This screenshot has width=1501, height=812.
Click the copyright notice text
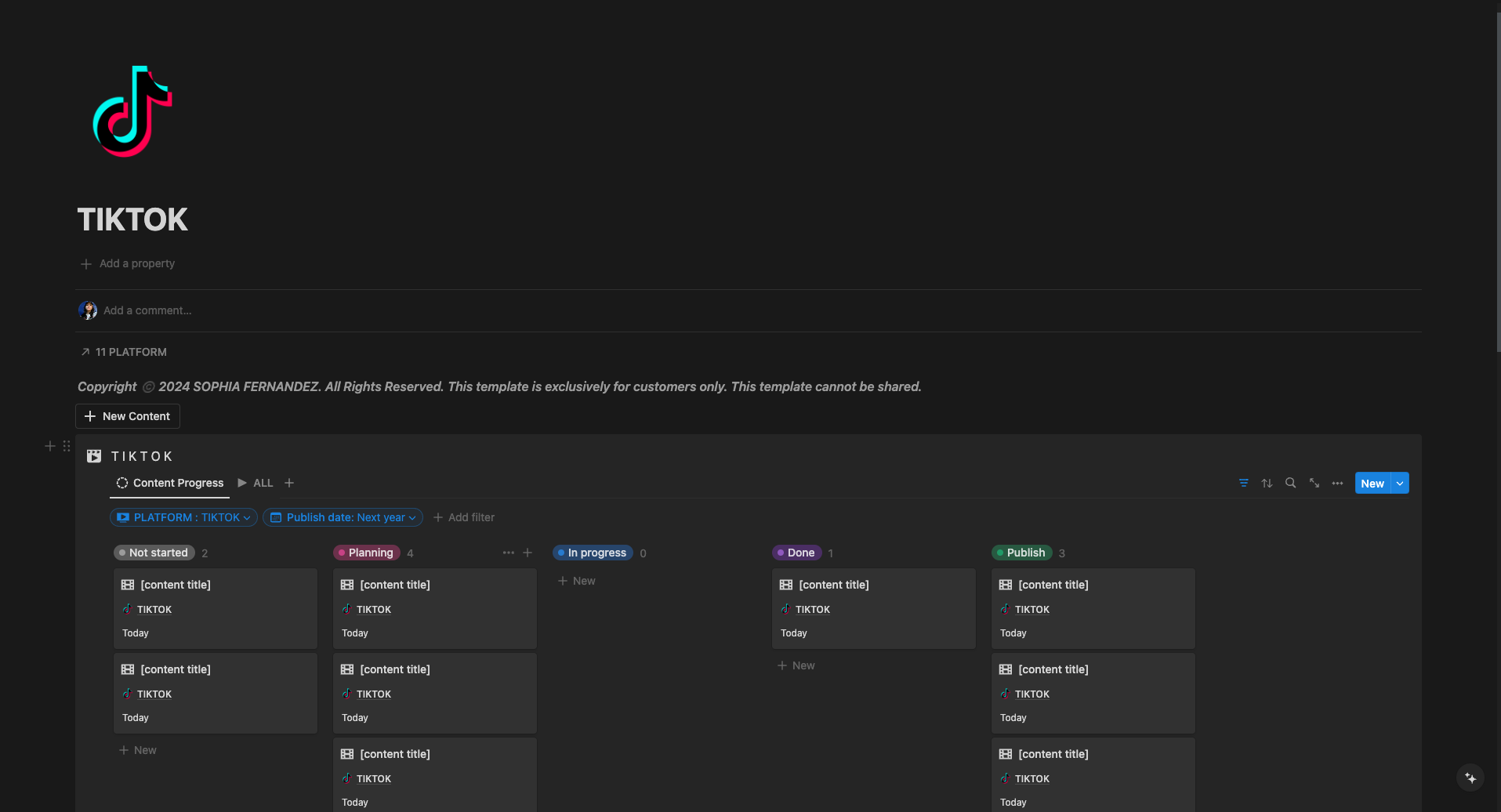[499, 386]
